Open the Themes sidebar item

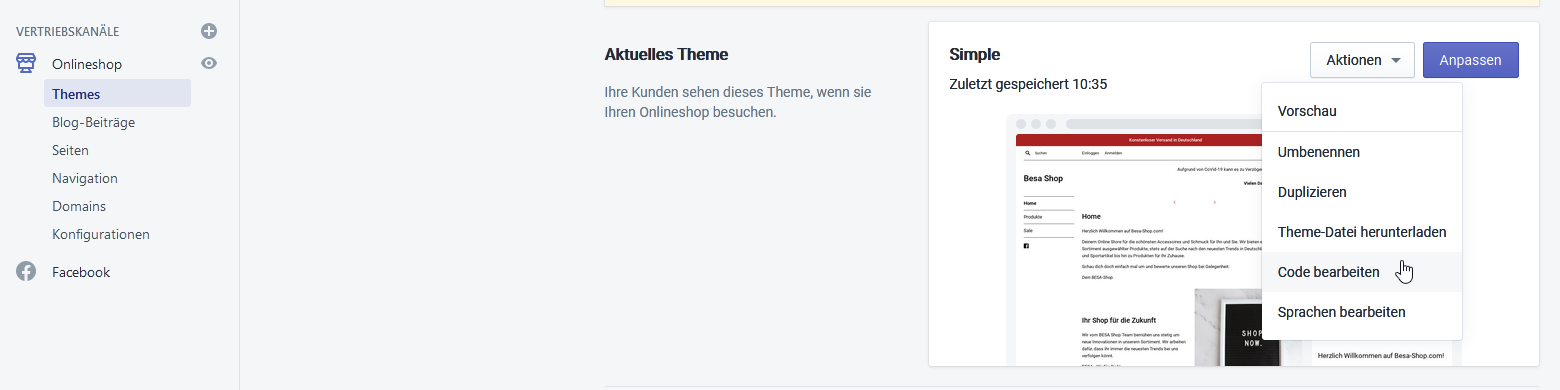tap(117, 94)
